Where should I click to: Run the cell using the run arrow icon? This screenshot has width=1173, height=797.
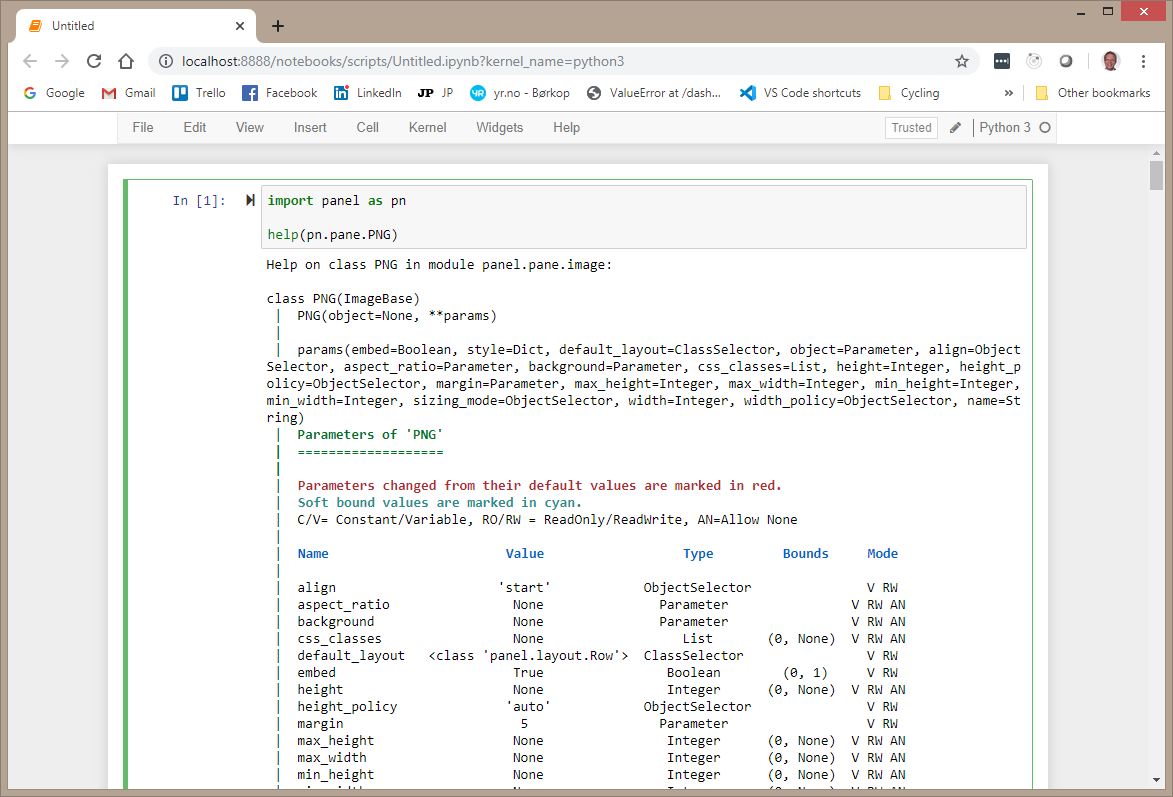coord(249,200)
